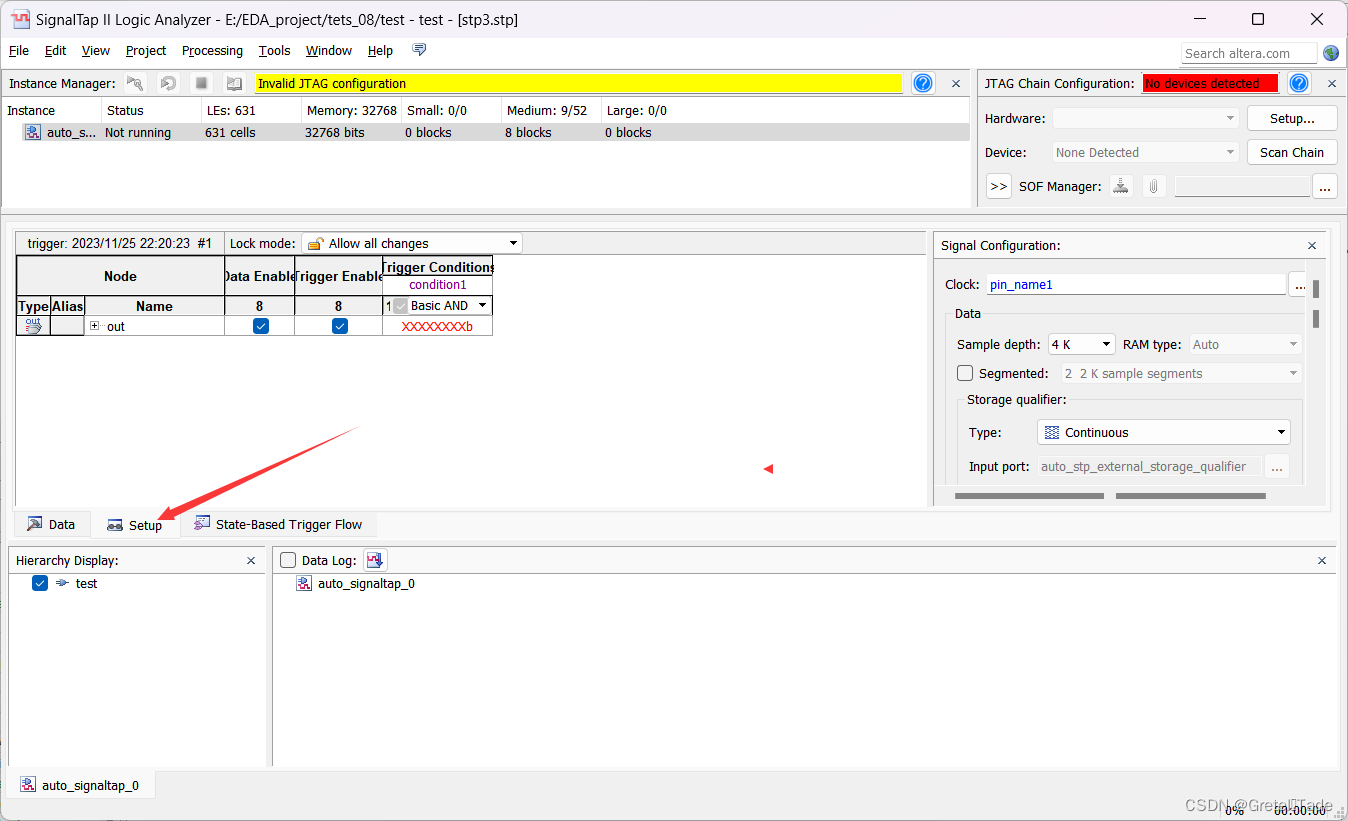
Task: Click the hardware Setup... button
Action: [1292, 118]
